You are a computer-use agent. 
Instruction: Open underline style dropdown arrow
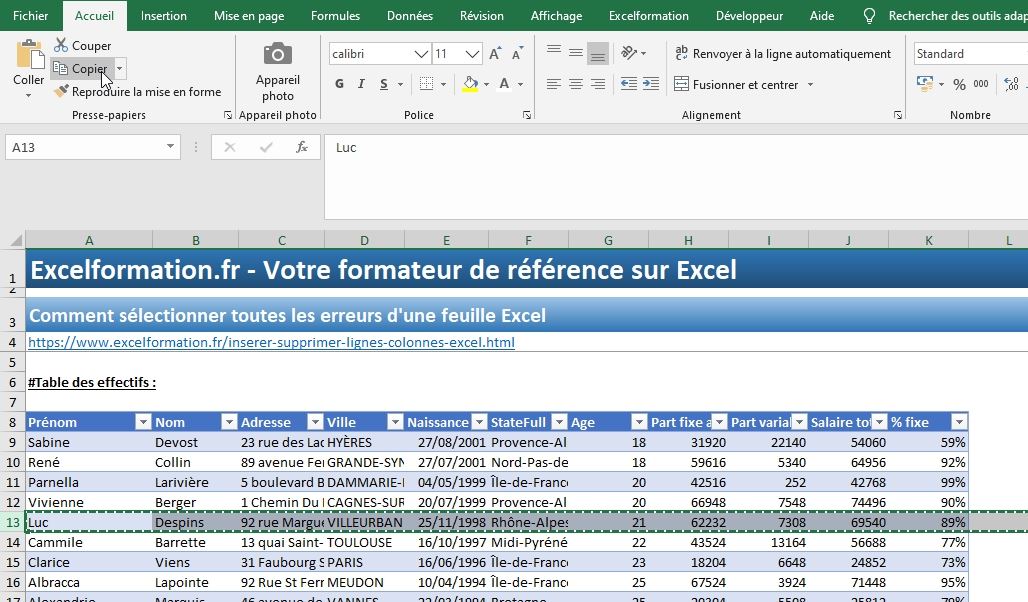pos(400,84)
